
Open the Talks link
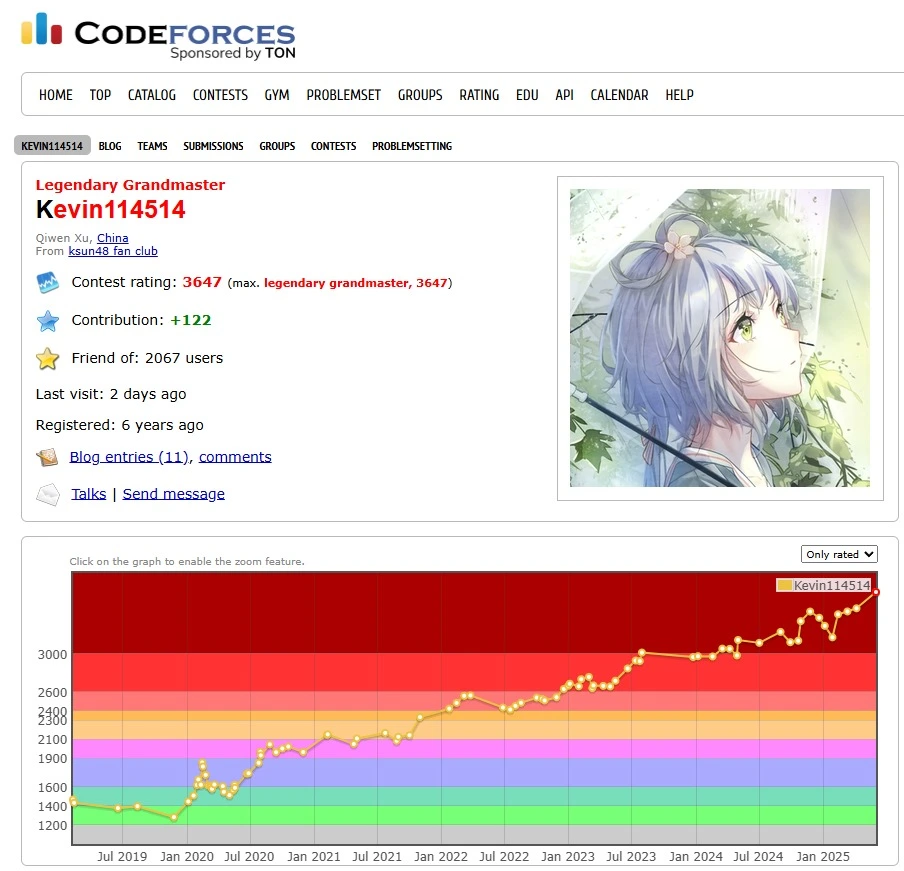89,494
